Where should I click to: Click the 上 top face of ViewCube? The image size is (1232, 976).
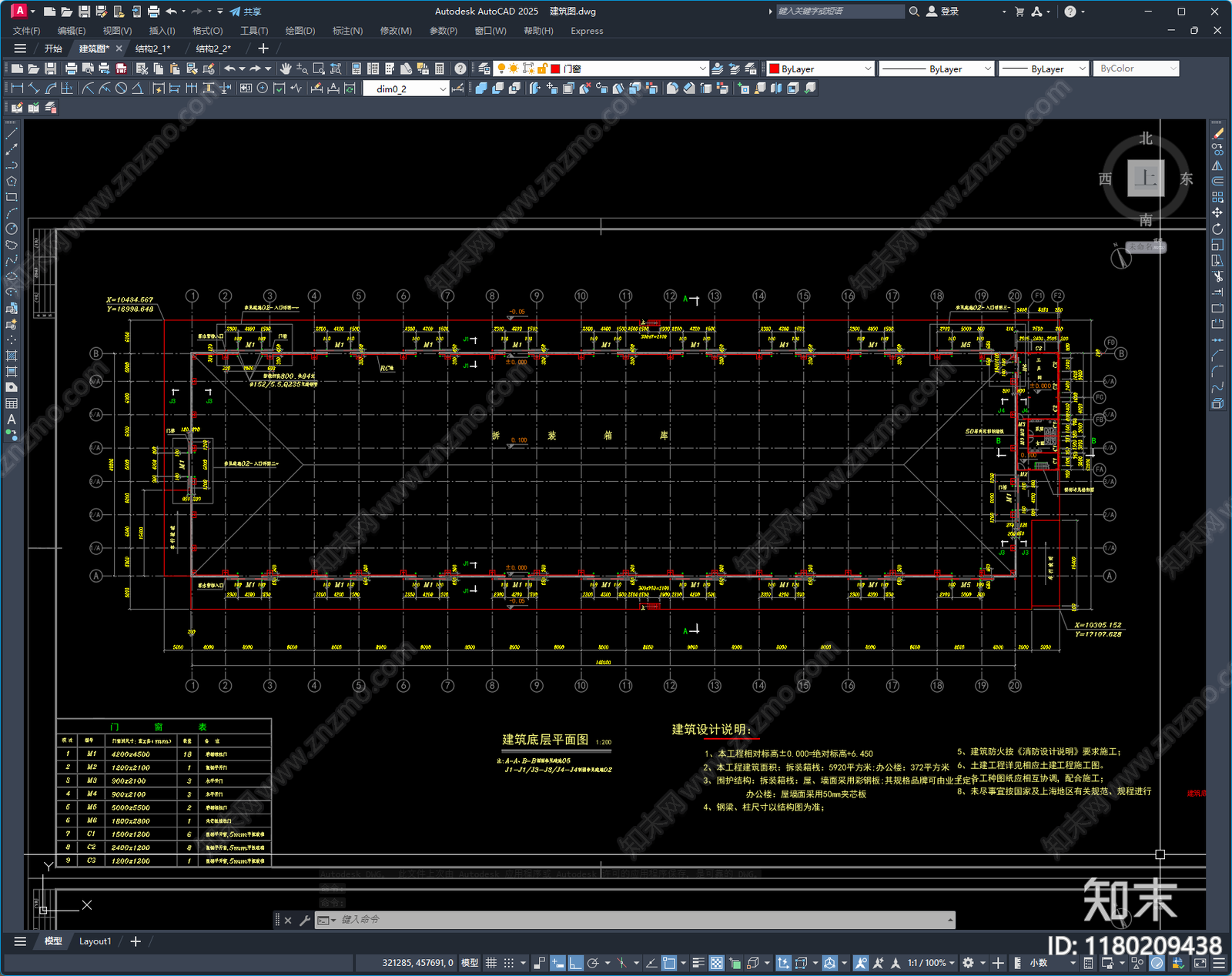(x=1146, y=179)
